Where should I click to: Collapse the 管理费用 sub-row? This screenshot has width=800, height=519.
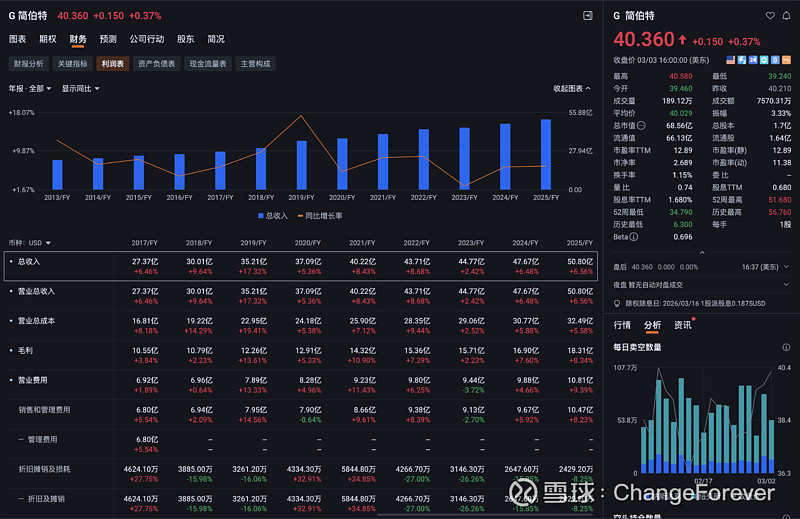point(21,440)
